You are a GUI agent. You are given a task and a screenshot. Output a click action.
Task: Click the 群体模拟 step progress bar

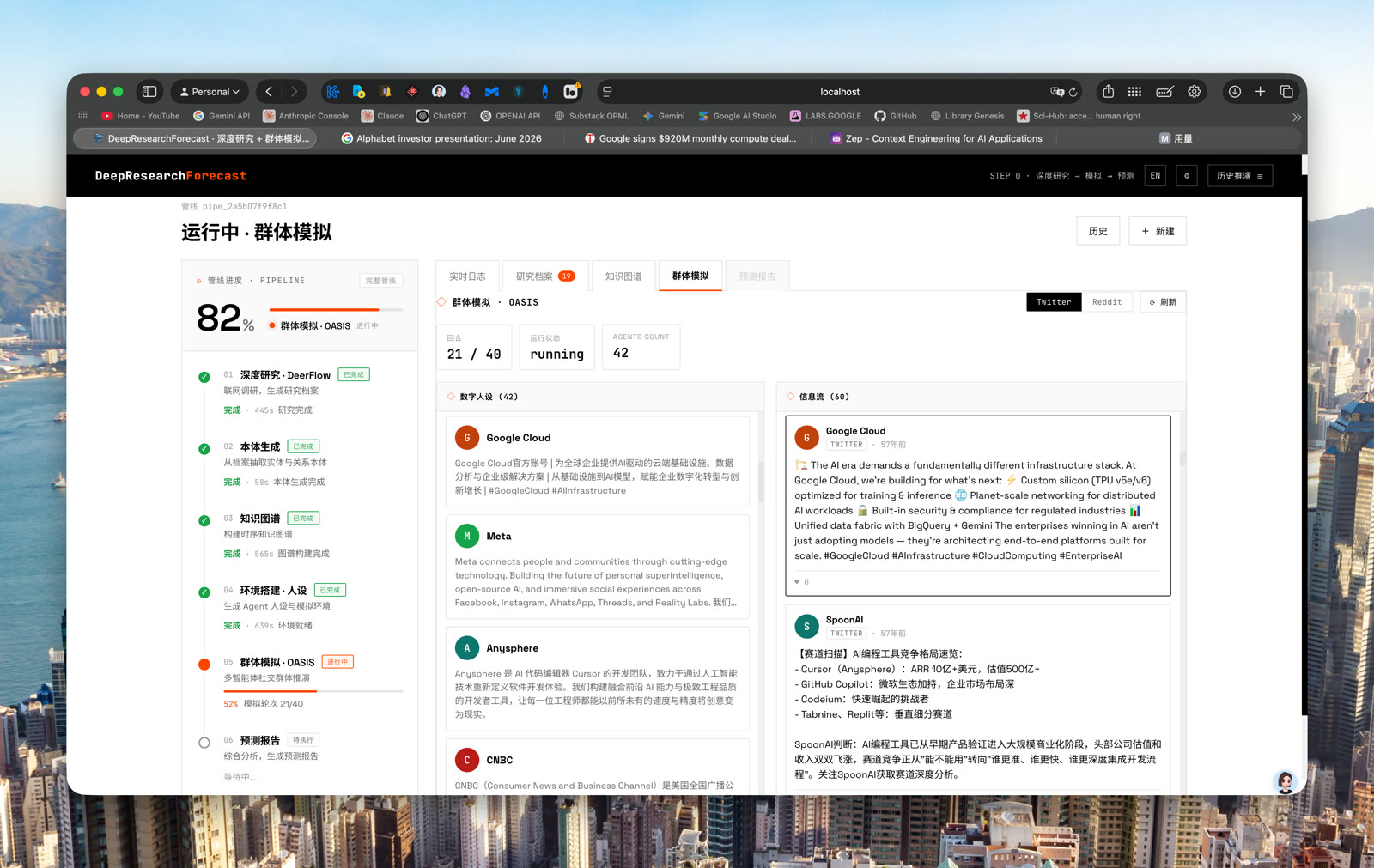(x=313, y=691)
